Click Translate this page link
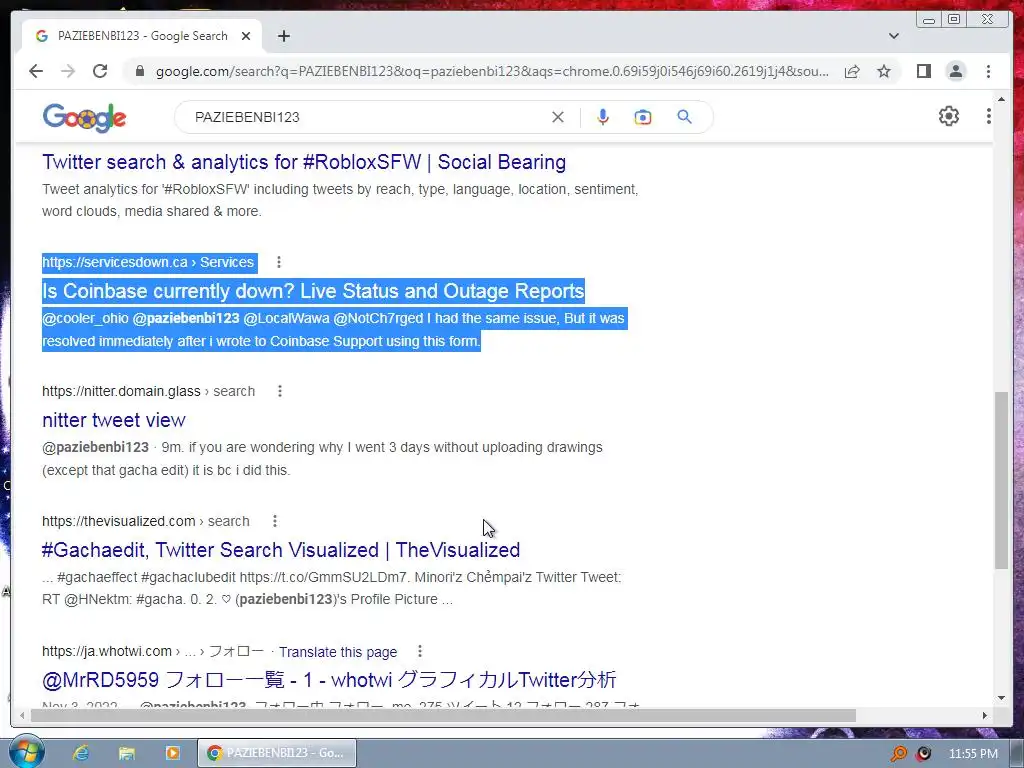 click(x=338, y=652)
